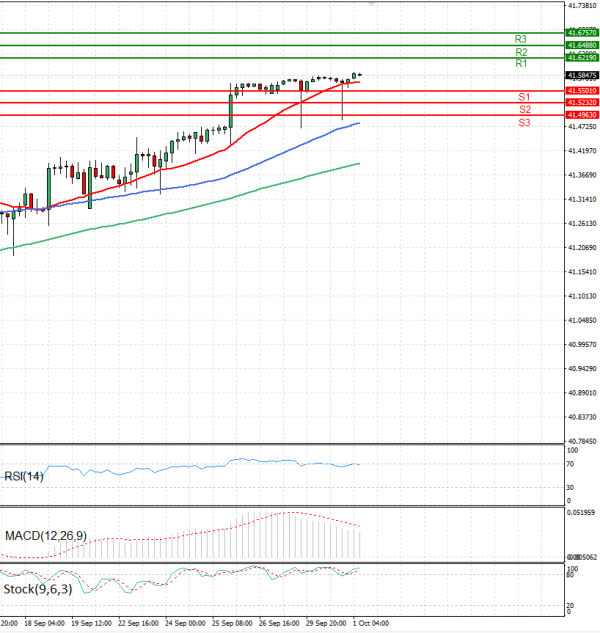Select the 41.62190 price tag
Screen dimensions: 600x633
(x=582, y=58)
